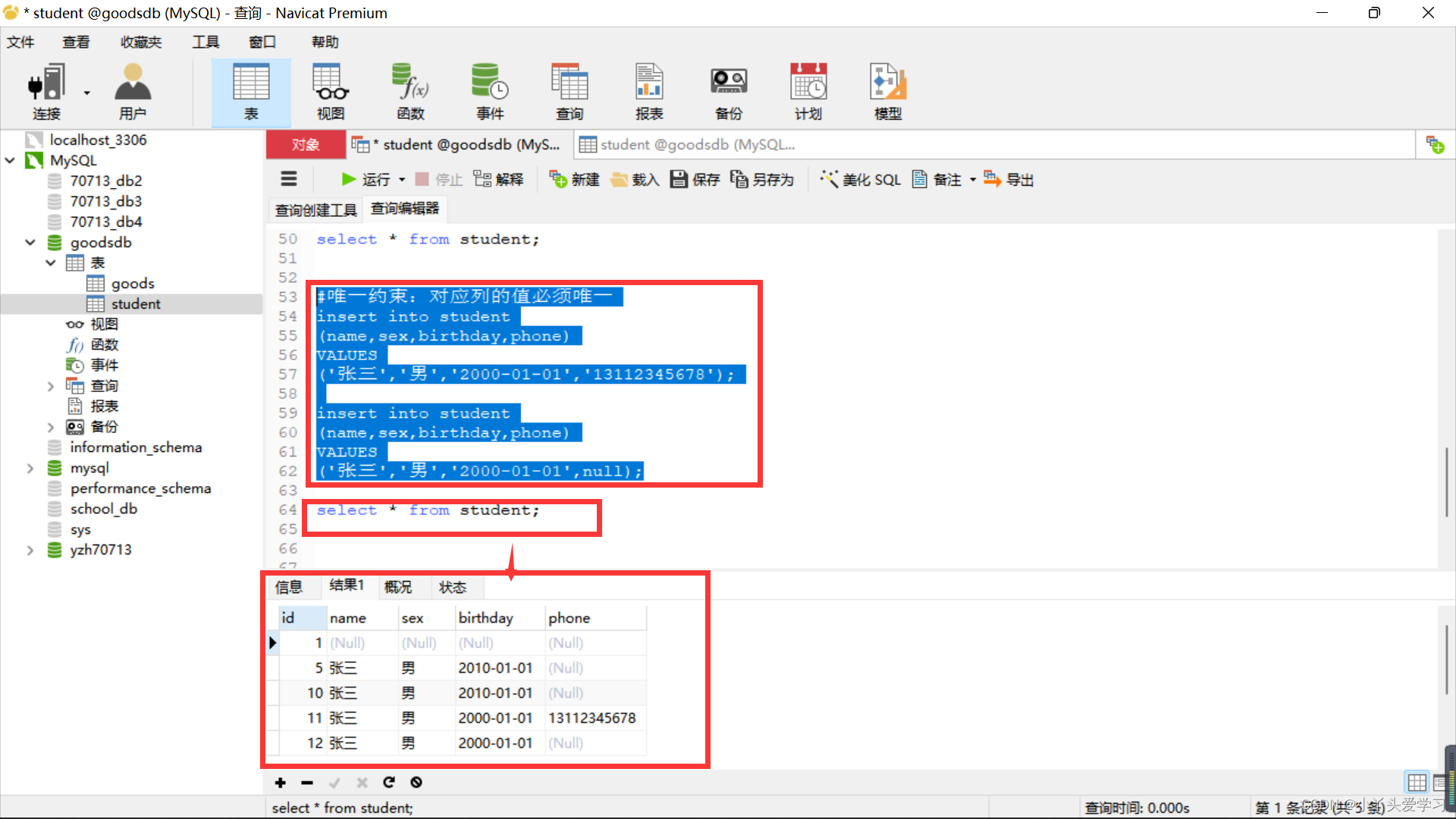1456x819 pixels.
Task: Open the 运行 dropdown arrow
Action: (402, 180)
